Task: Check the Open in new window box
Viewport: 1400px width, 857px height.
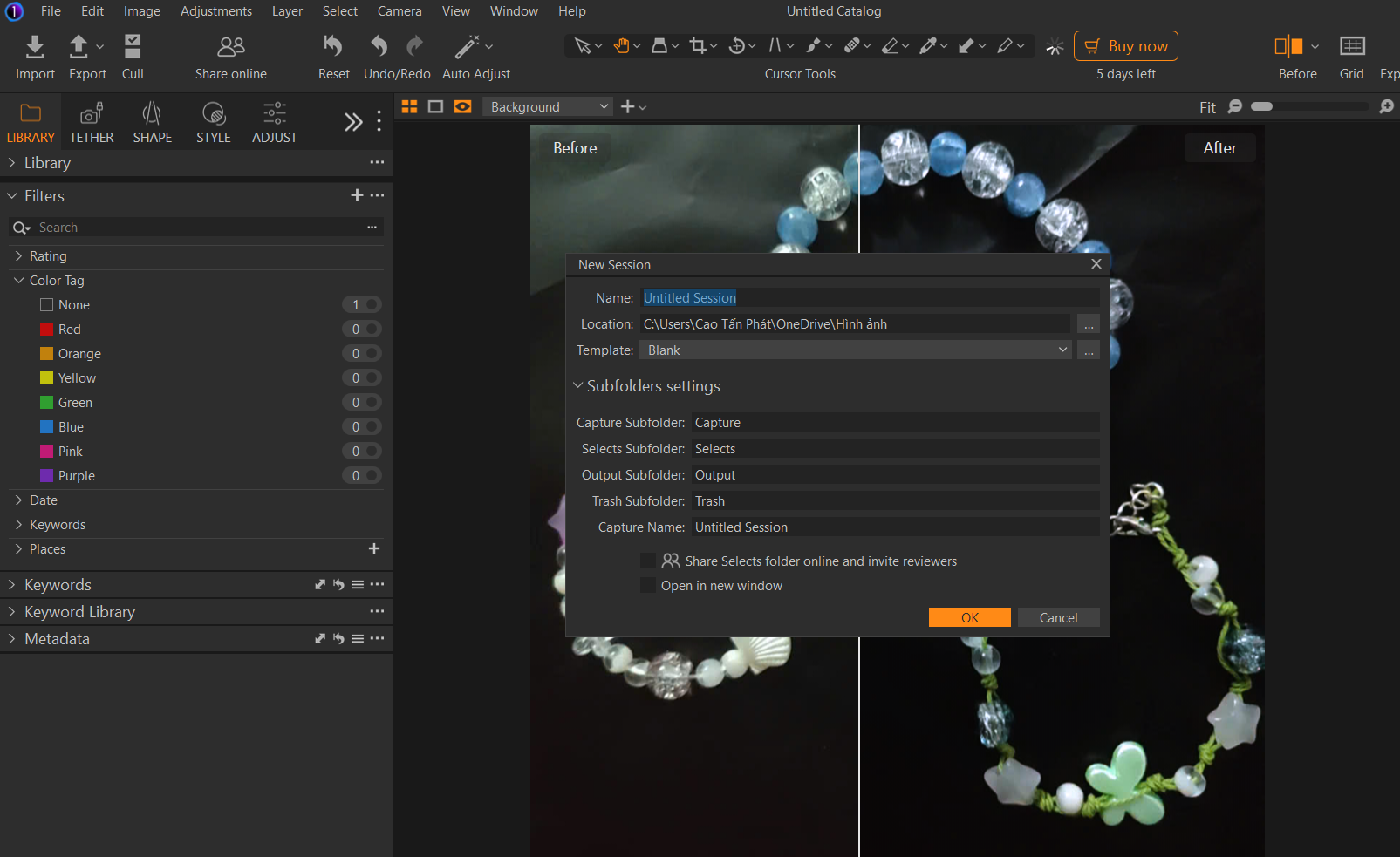Action: point(648,585)
